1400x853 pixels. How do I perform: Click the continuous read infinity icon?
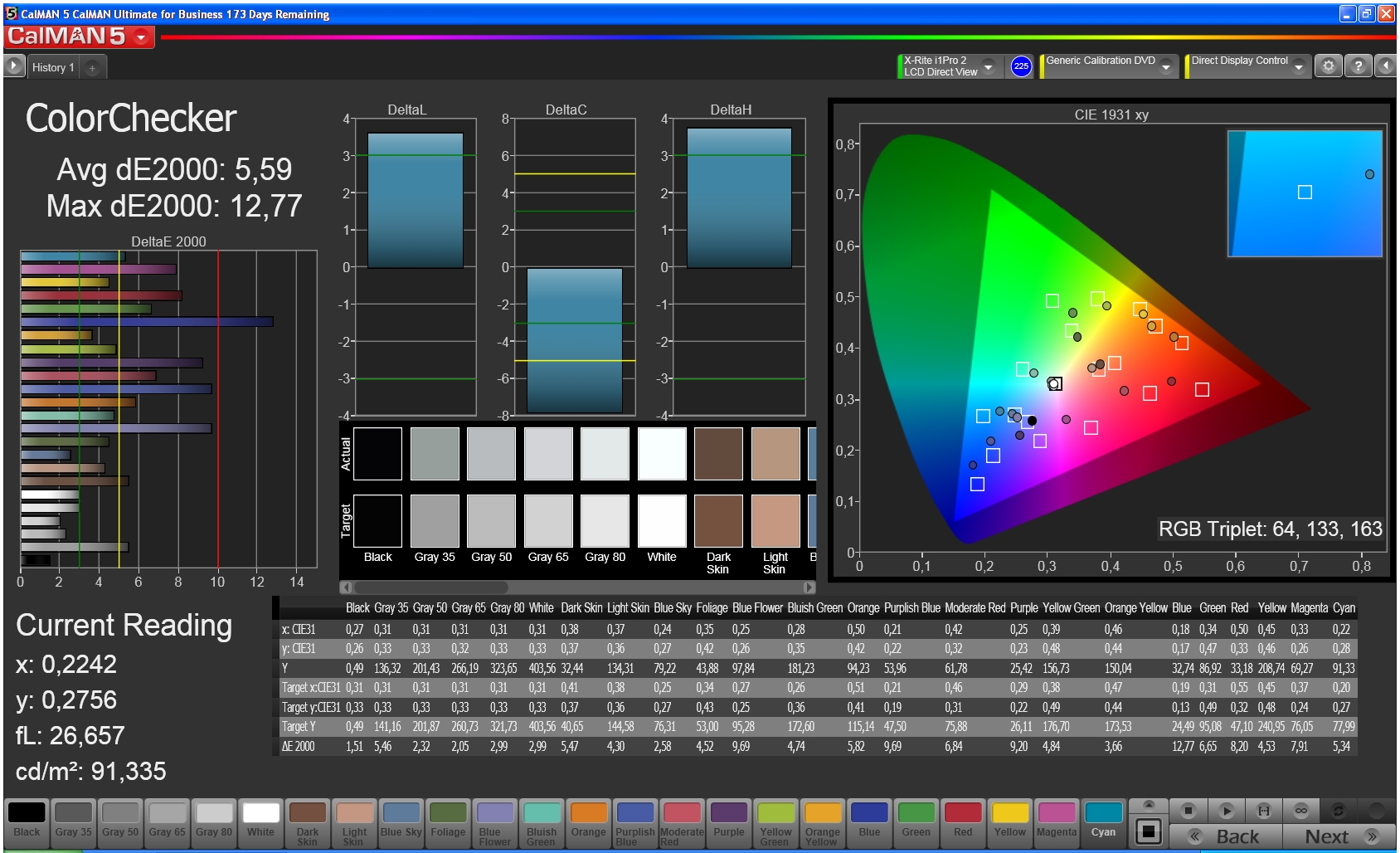1300,811
